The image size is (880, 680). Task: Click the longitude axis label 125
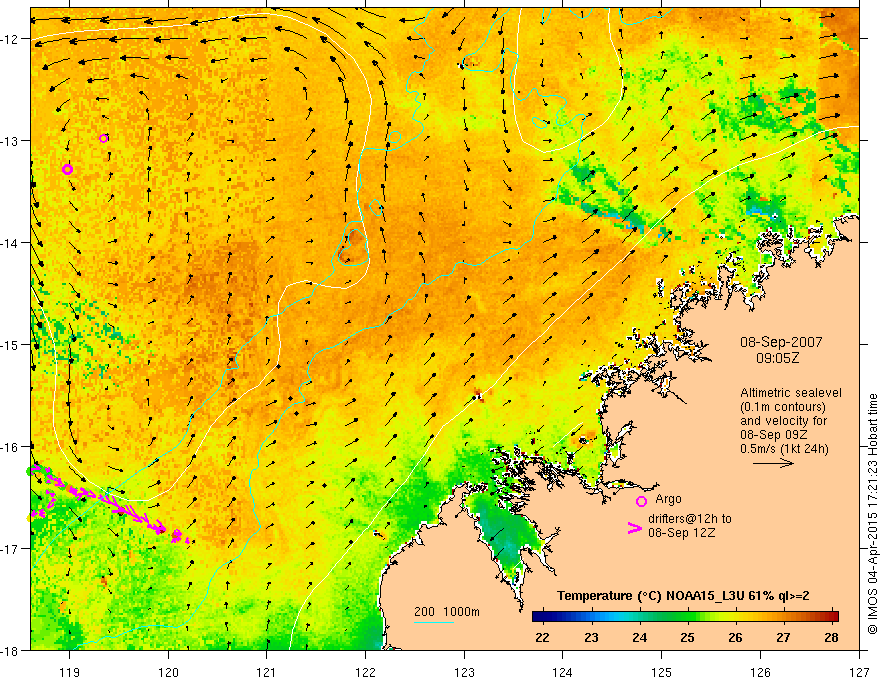coord(662,672)
